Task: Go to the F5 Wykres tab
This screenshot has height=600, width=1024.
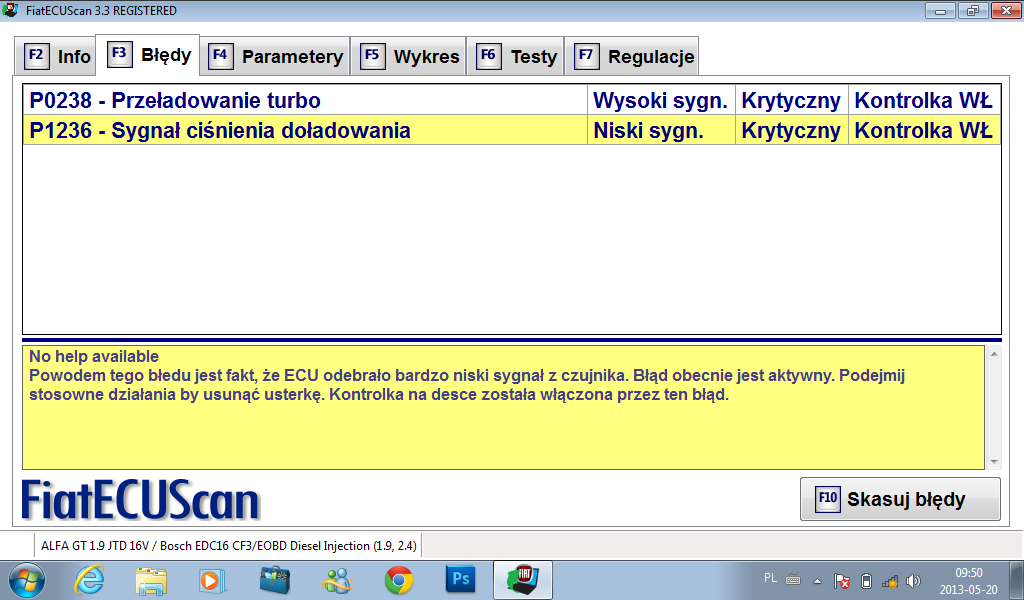Action: (408, 56)
